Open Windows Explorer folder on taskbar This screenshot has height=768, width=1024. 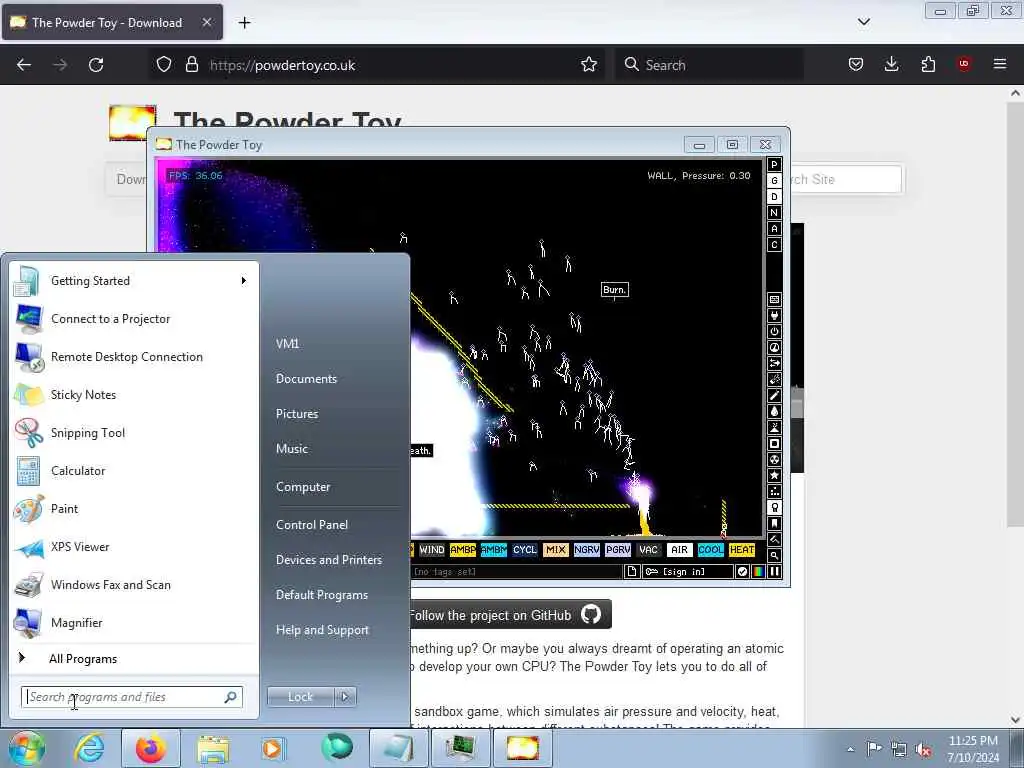click(213, 748)
